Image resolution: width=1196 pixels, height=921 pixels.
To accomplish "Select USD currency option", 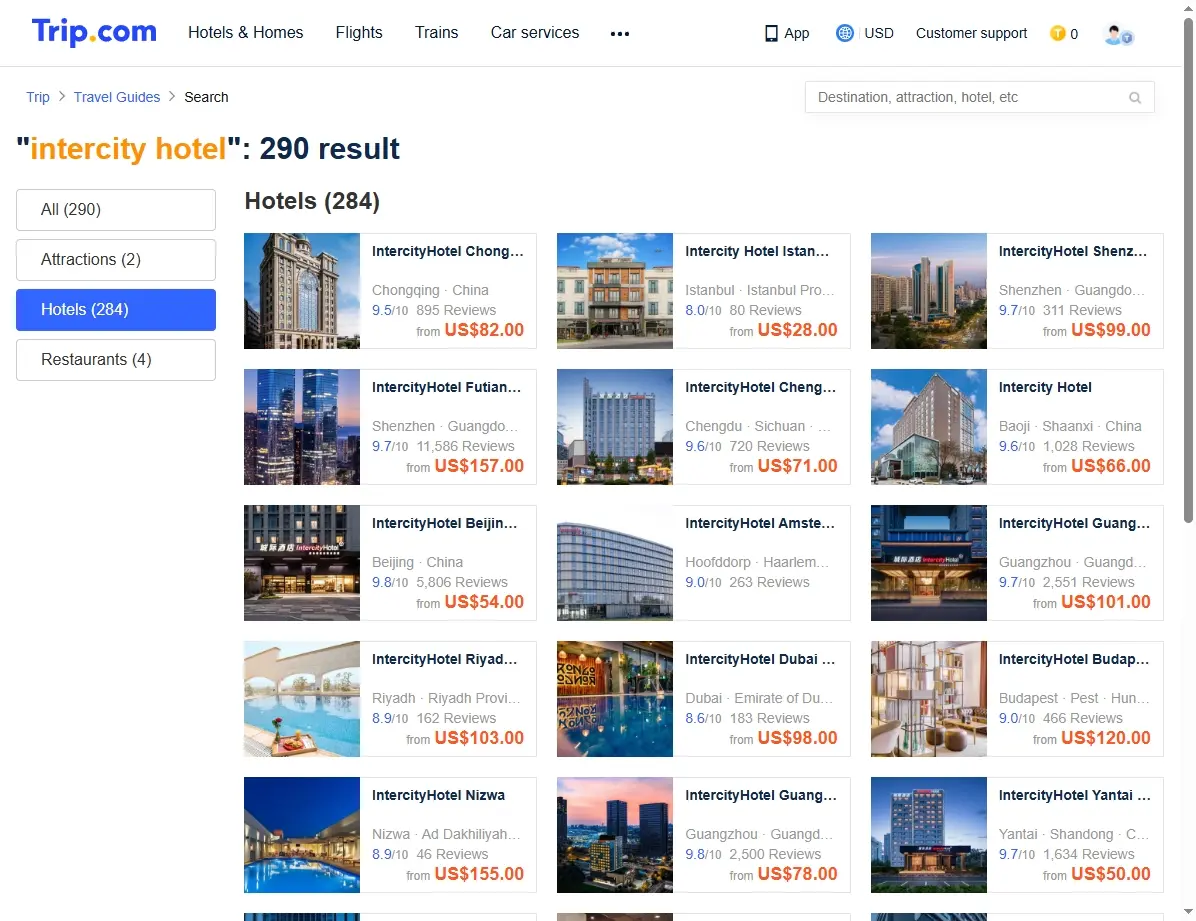I will tap(879, 34).
